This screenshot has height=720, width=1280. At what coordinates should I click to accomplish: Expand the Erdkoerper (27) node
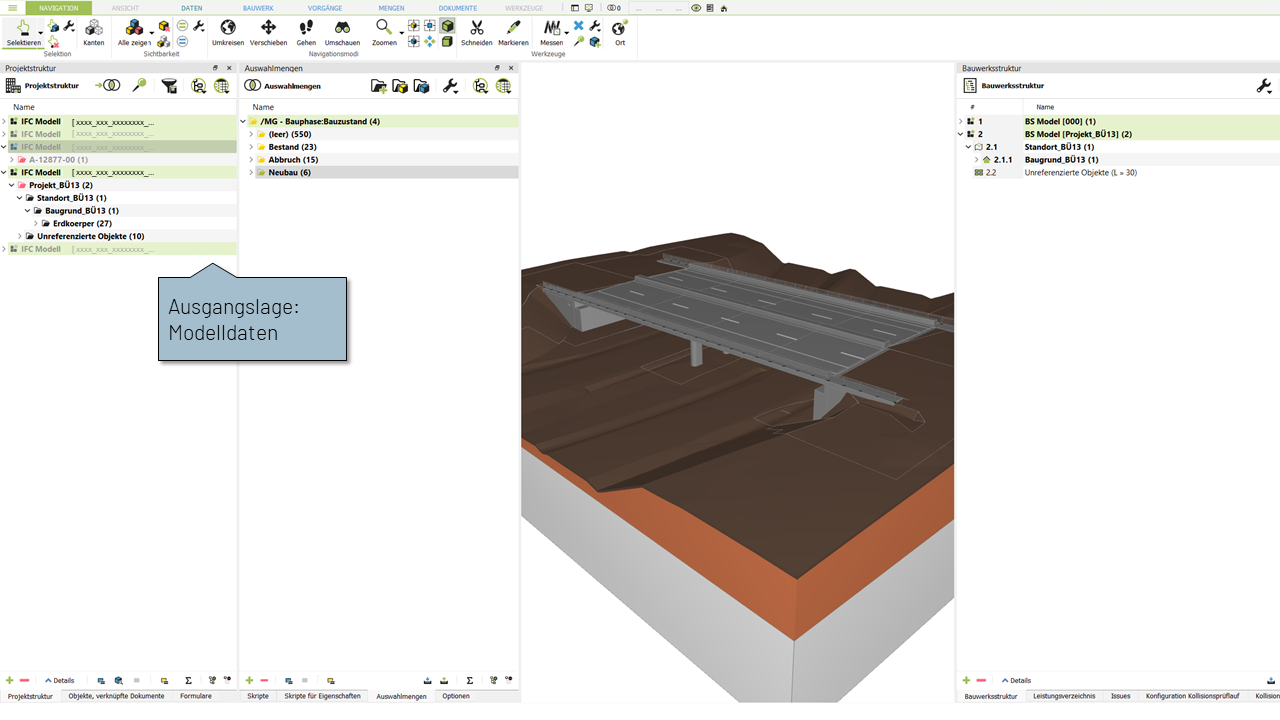(36, 223)
